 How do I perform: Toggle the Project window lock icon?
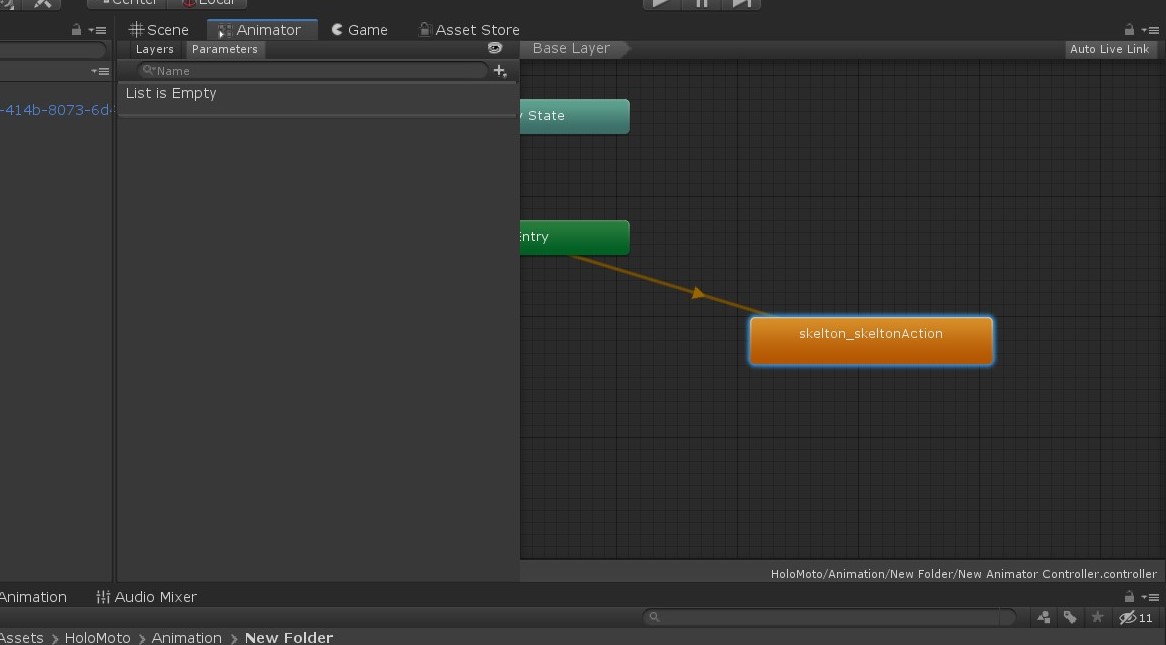(x=1129, y=596)
